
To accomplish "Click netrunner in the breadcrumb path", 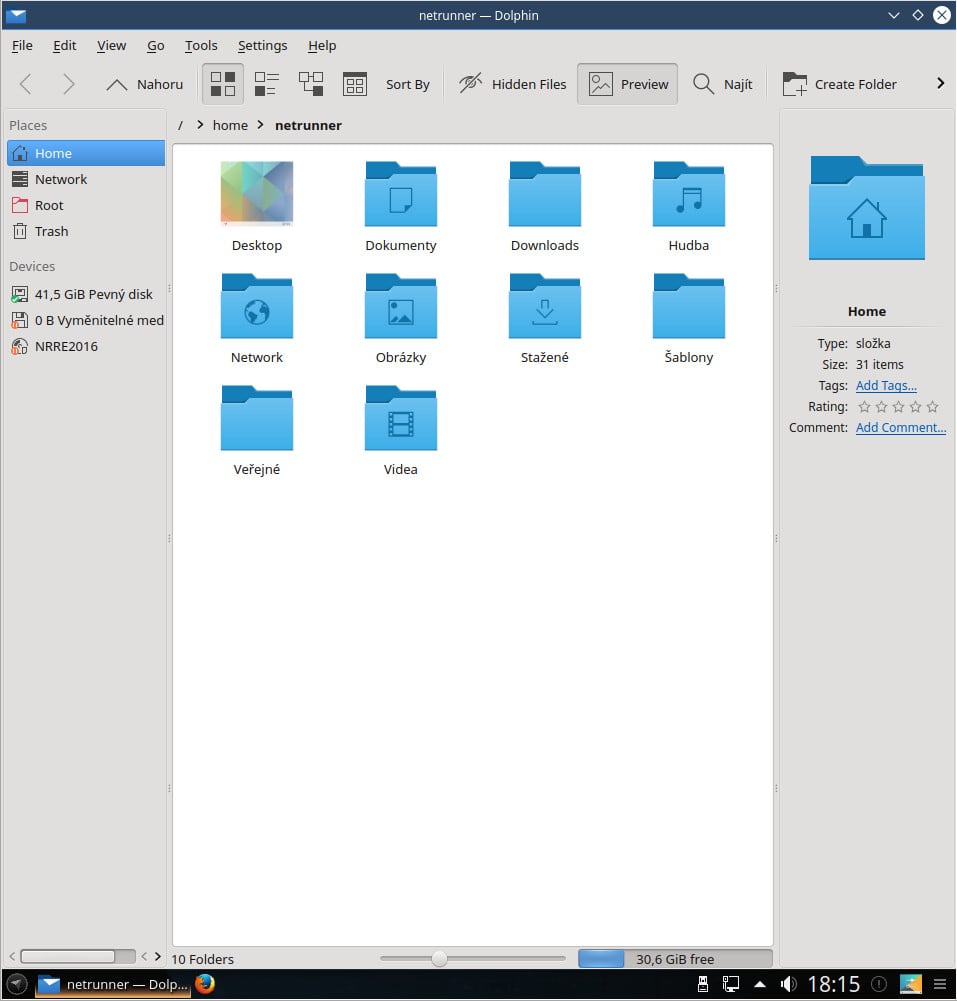I will point(308,126).
